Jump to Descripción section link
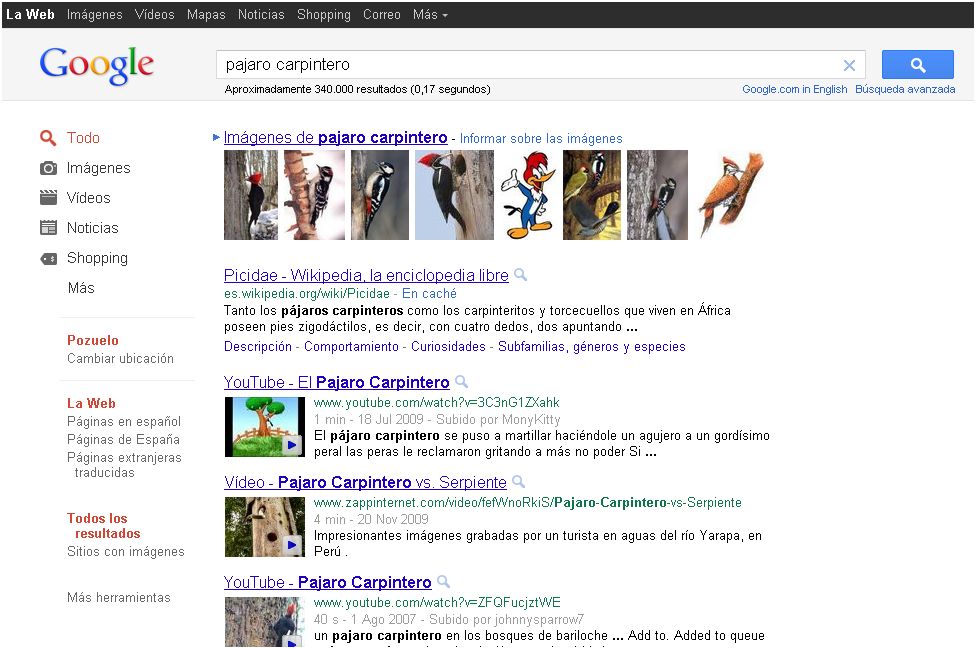The image size is (976, 649). point(258,347)
